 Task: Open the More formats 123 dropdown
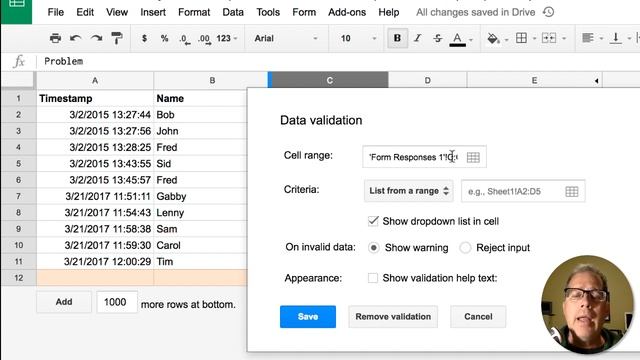227,38
